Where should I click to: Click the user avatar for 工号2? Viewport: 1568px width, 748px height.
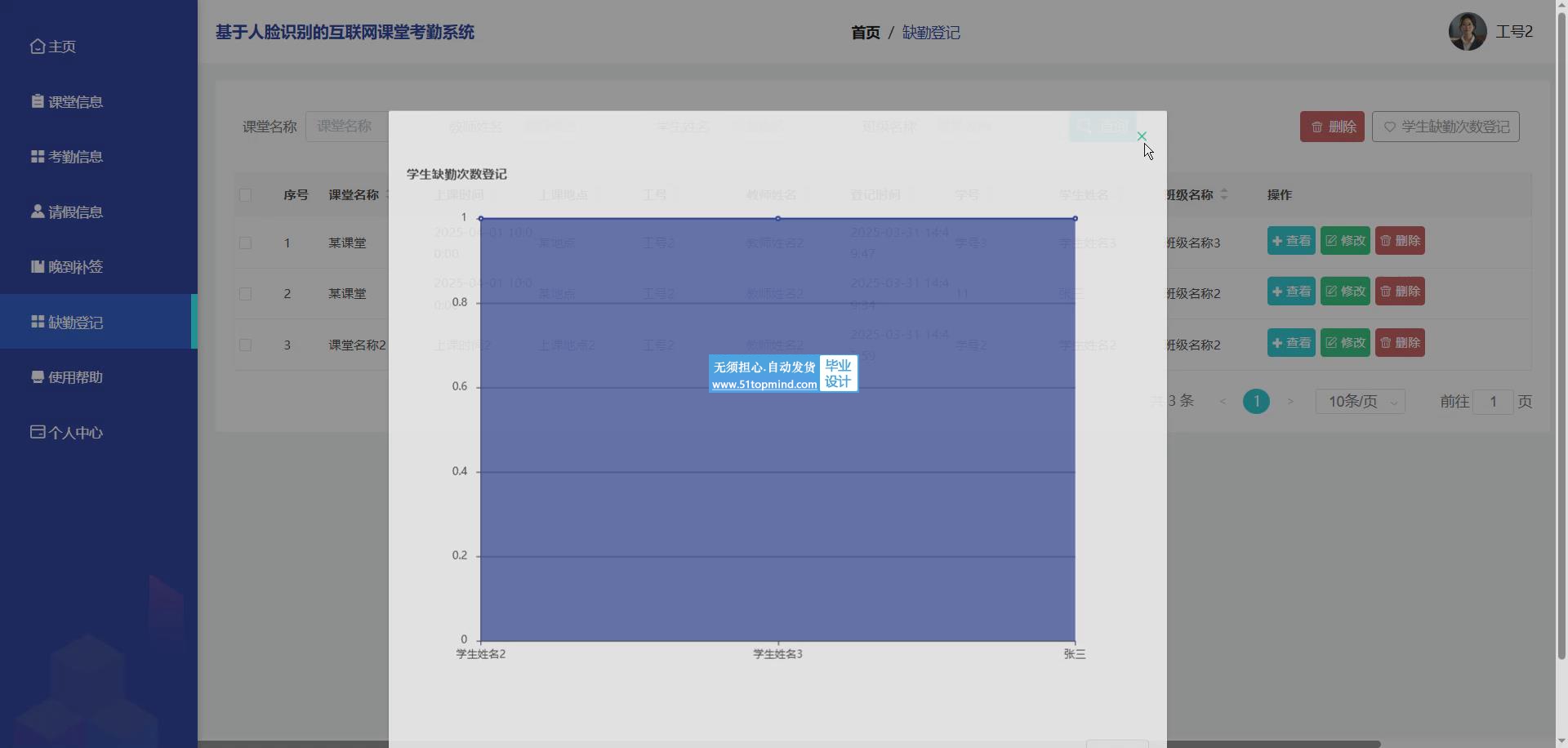tap(1467, 32)
